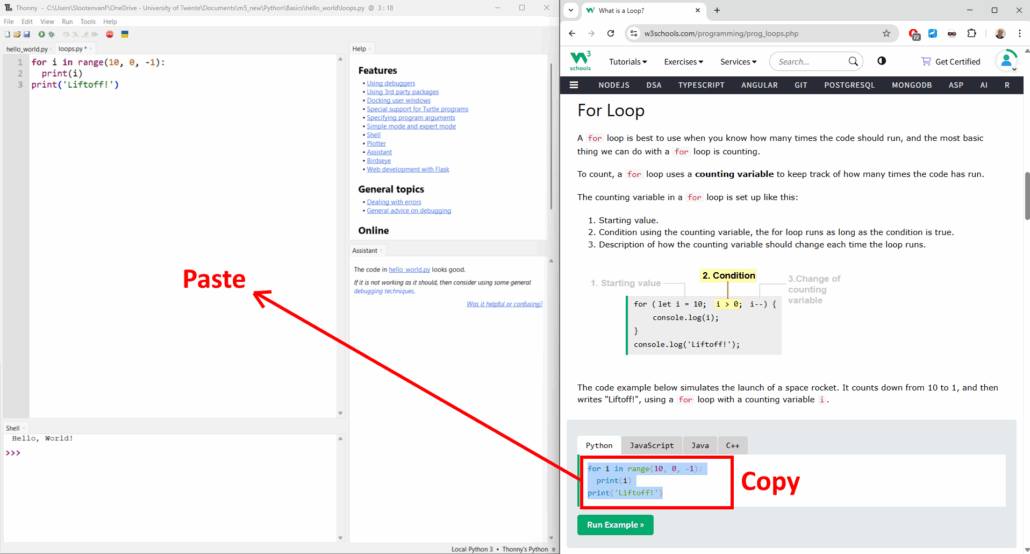Click the Open file folder icon in Thonny
The height and width of the screenshot is (554, 1030).
pyautogui.click(x=17, y=34)
